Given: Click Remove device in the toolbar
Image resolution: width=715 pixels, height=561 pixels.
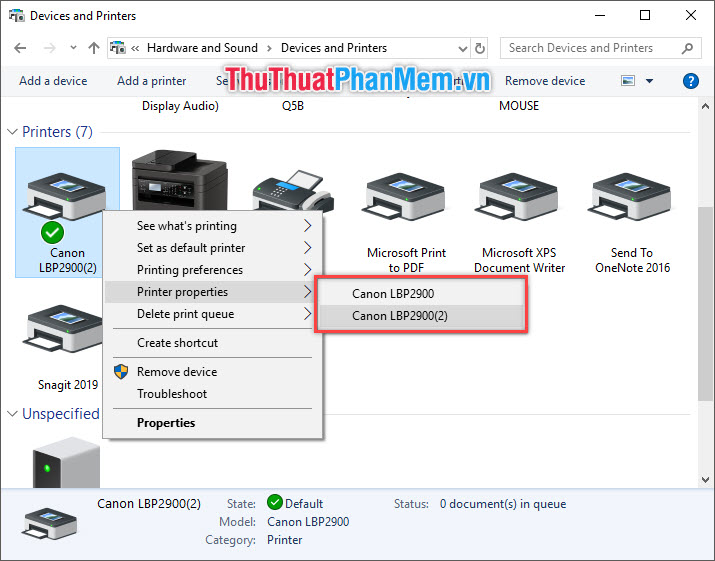Looking at the screenshot, I should point(545,81).
